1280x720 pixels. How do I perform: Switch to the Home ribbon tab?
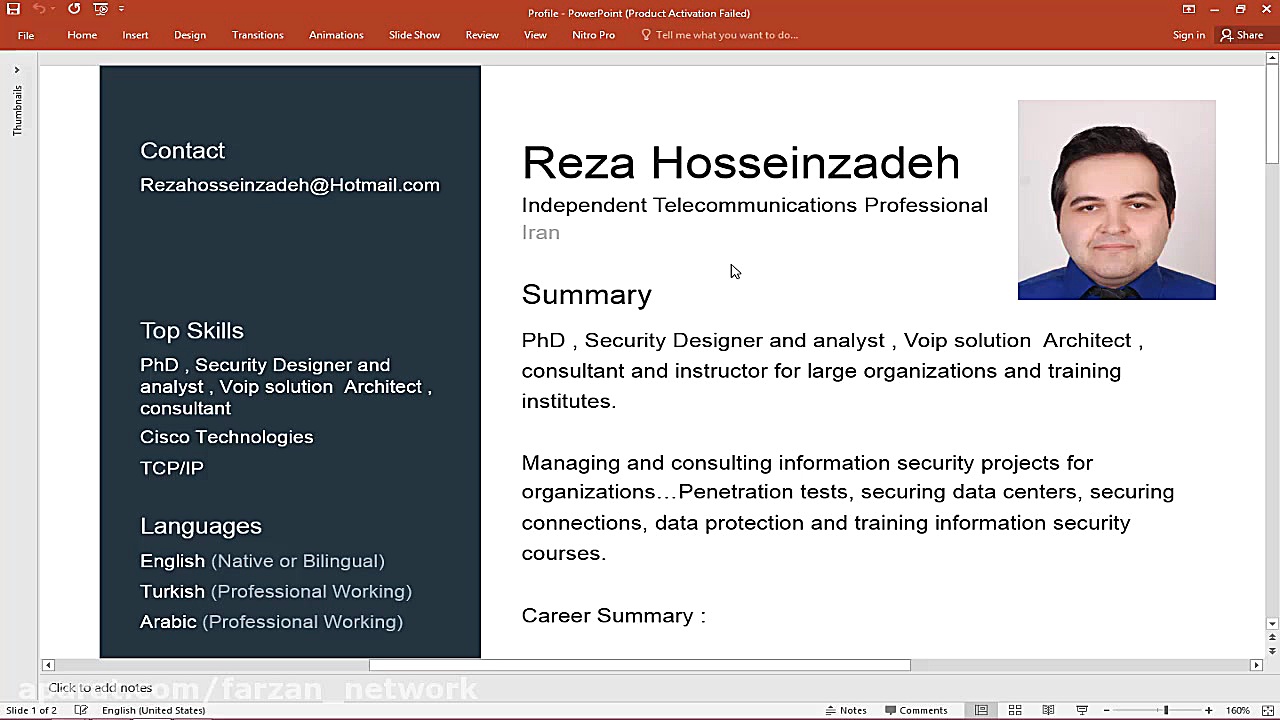coord(82,35)
